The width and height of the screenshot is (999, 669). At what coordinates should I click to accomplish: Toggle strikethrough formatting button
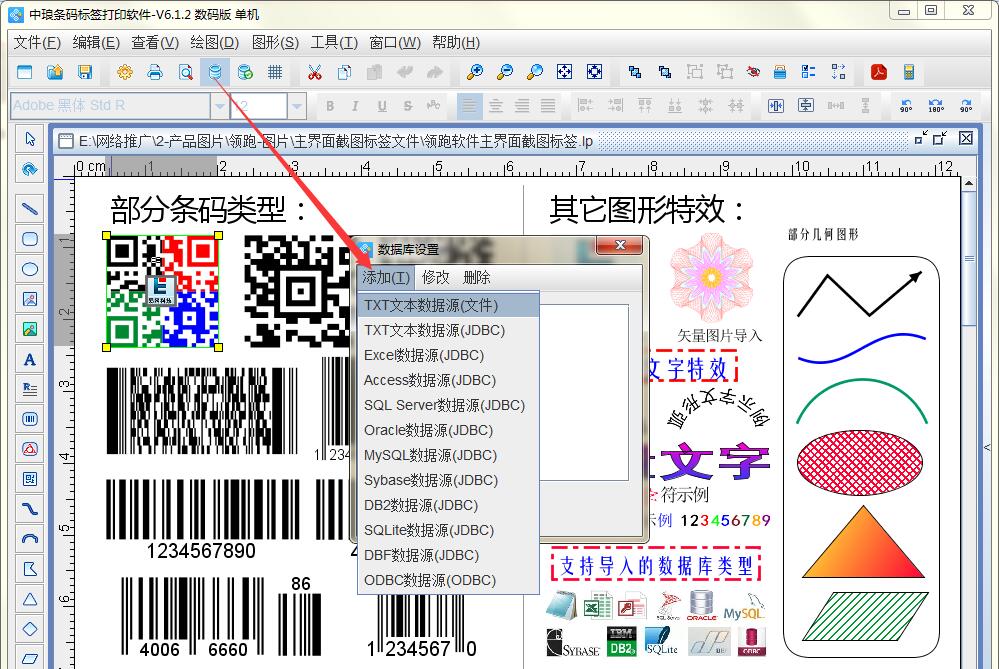408,106
